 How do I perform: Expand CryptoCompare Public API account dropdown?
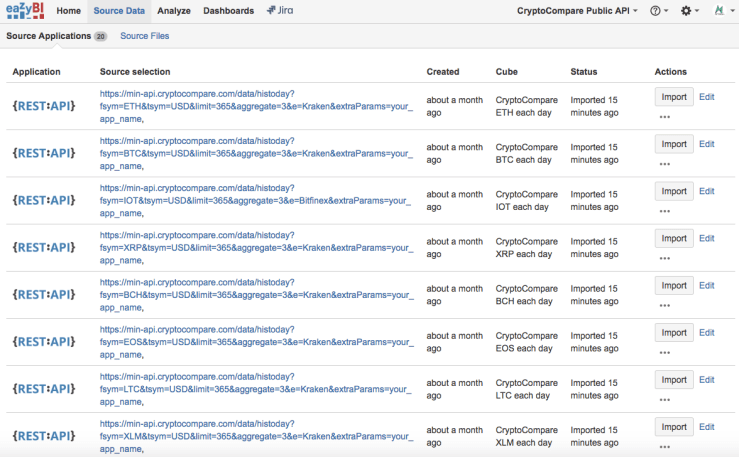click(577, 11)
